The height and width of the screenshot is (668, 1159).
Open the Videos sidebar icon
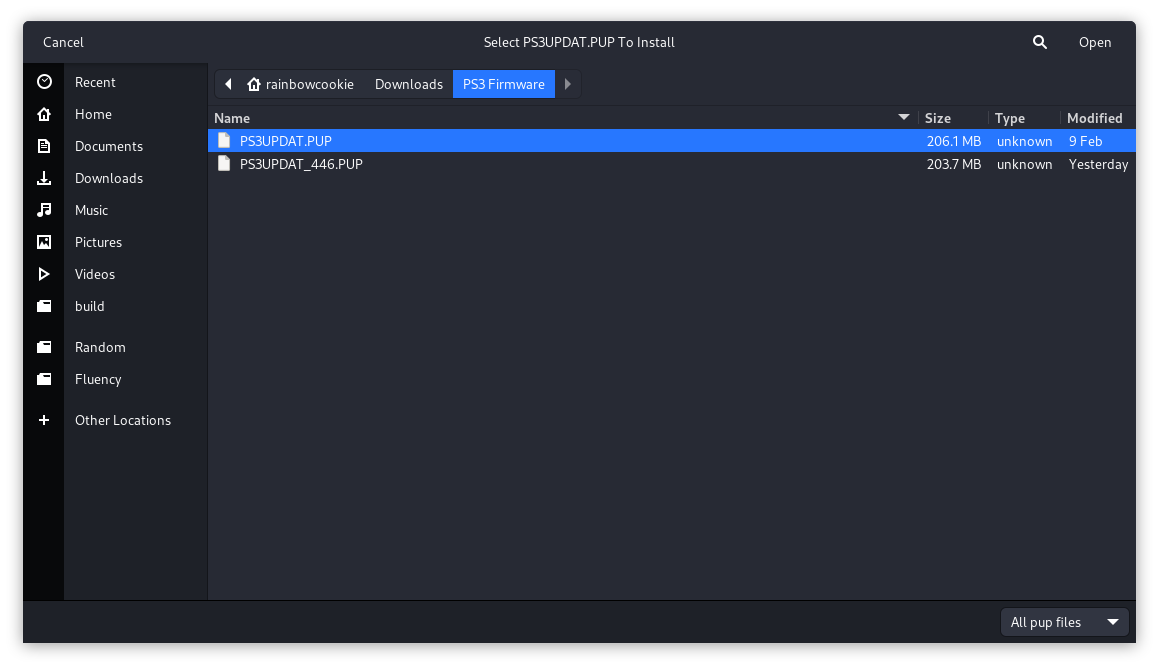(44, 274)
